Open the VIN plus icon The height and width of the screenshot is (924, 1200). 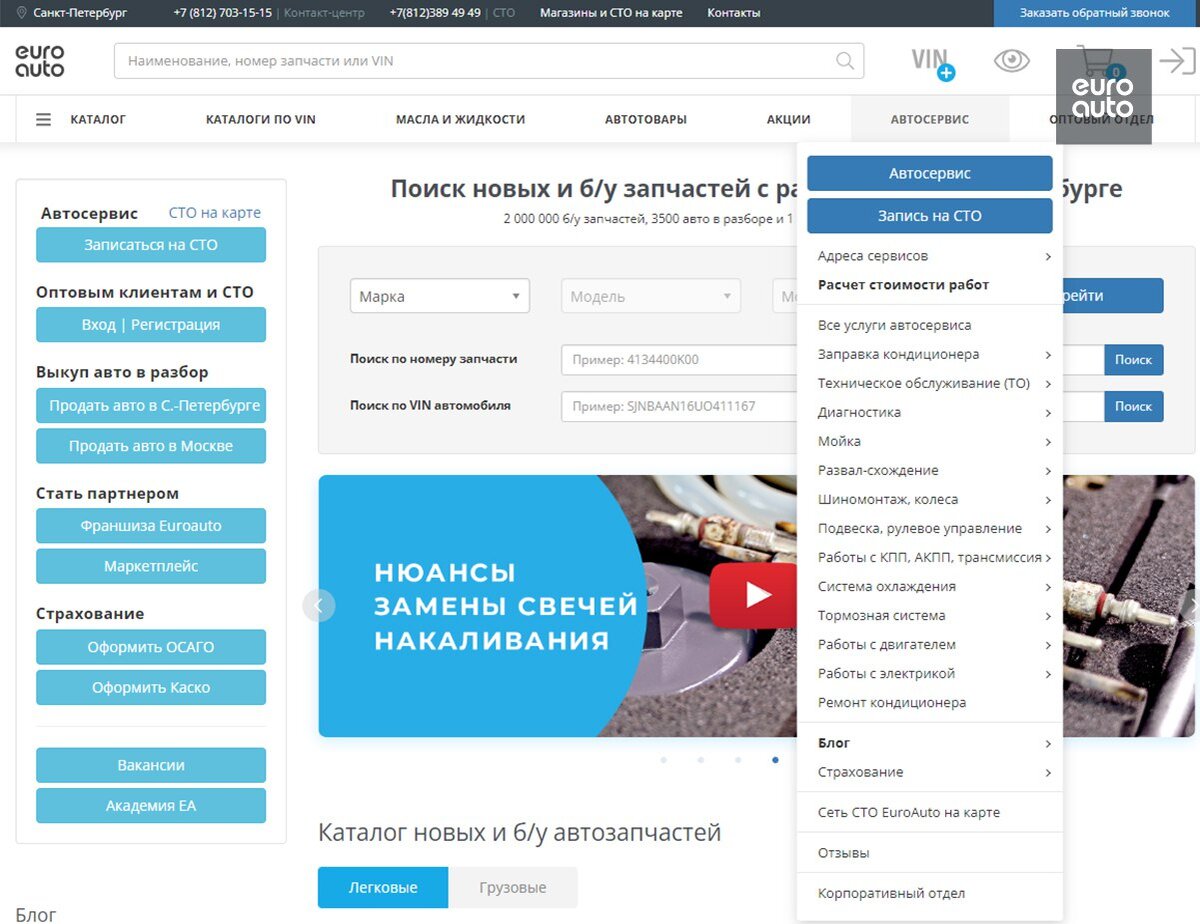[x=933, y=62]
